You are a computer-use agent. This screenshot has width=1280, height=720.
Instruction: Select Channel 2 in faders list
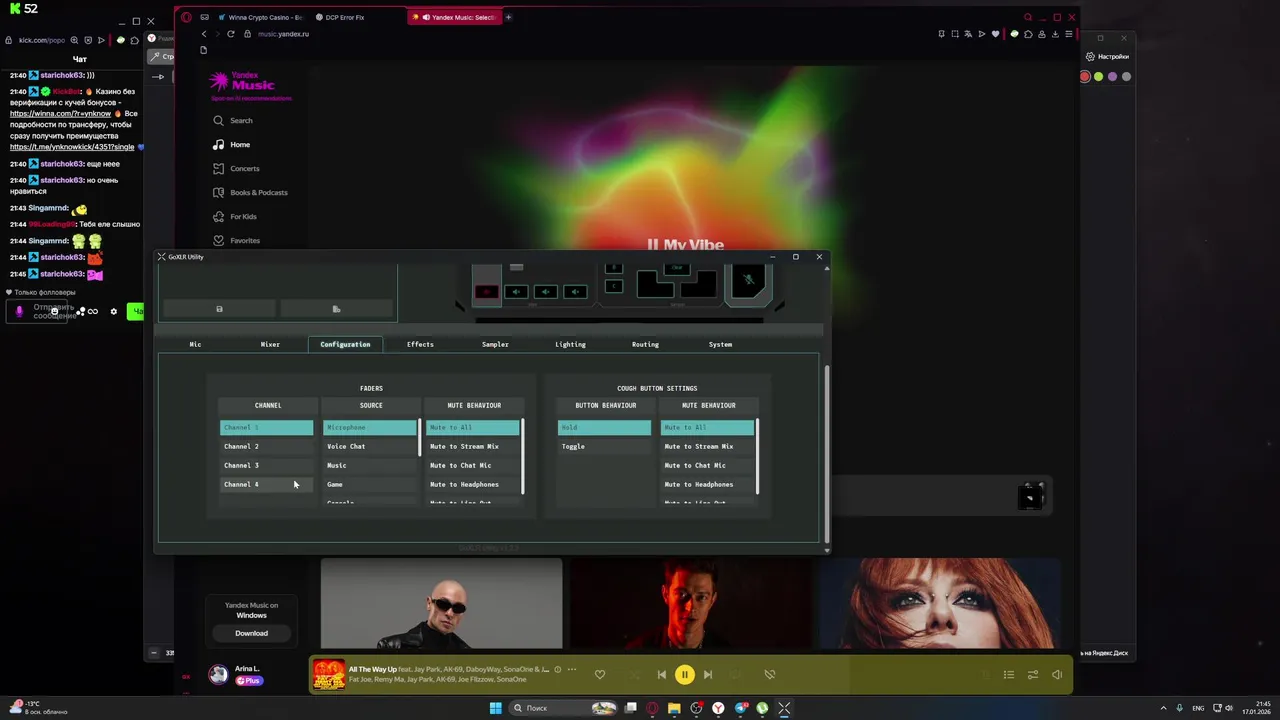point(266,447)
